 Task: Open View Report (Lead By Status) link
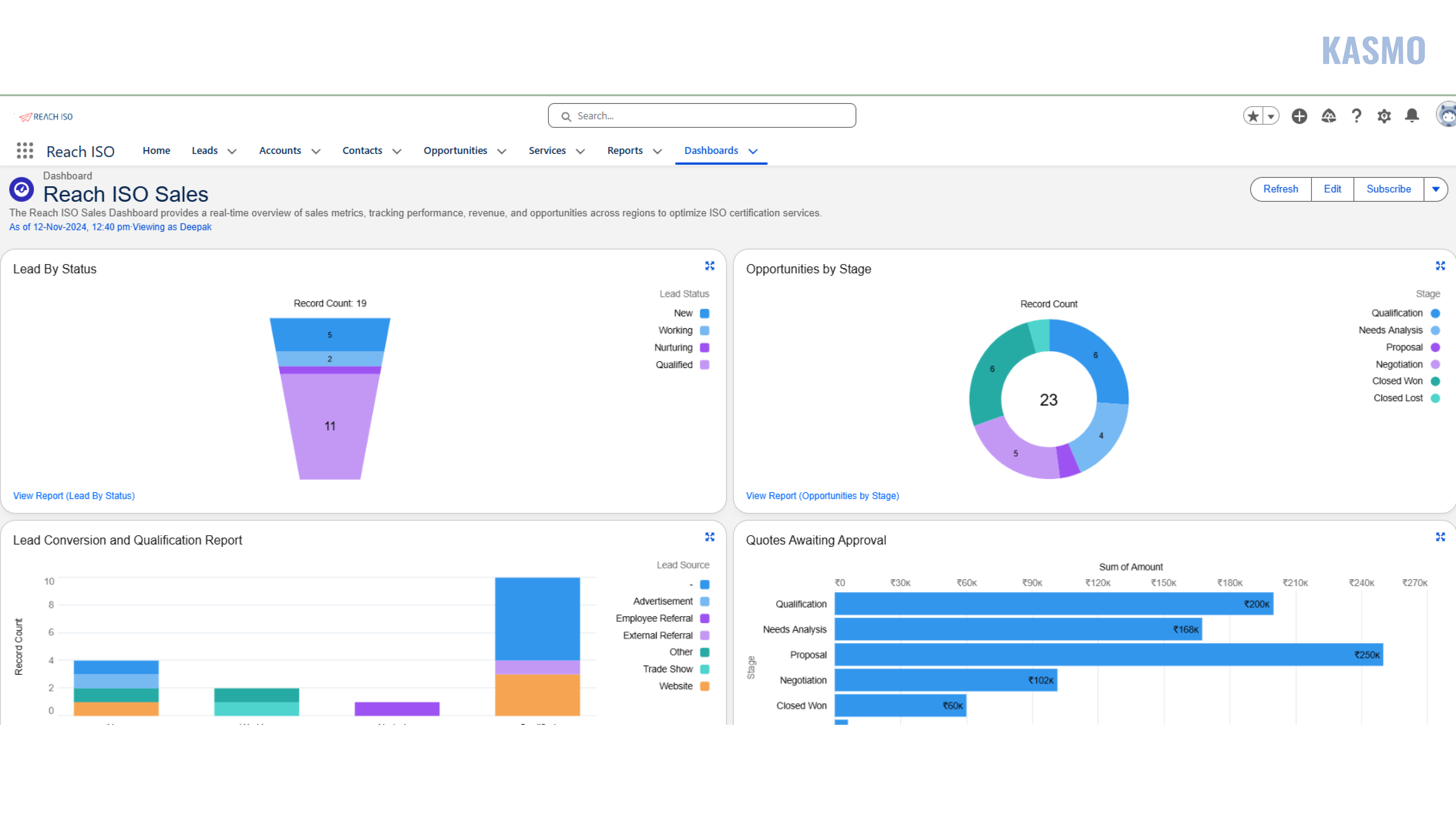coord(74,496)
